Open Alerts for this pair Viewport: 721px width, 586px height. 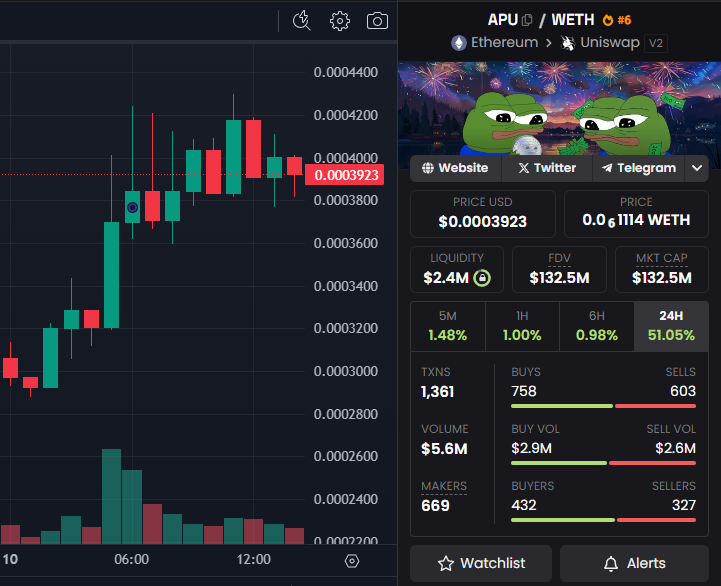(635, 563)
